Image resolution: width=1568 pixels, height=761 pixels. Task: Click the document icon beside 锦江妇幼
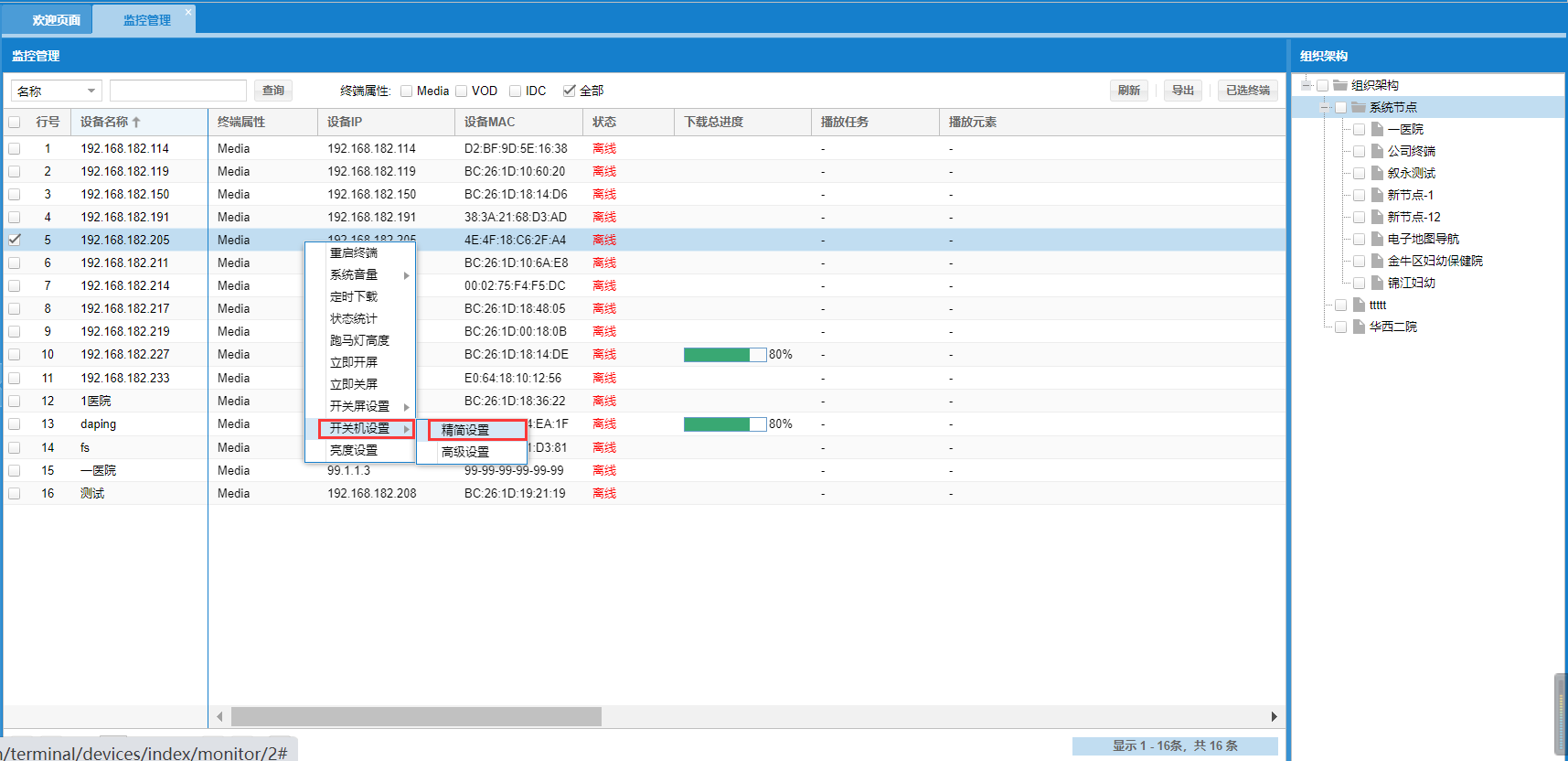(x=1377, y=283)
